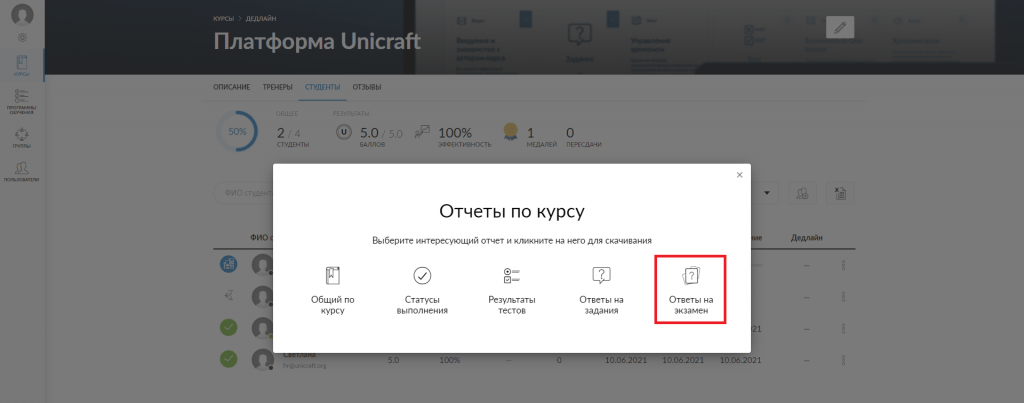Click the pencil edit course button
The width and height of the screenshot is (1024, 403).
click(x=840, y=27)
